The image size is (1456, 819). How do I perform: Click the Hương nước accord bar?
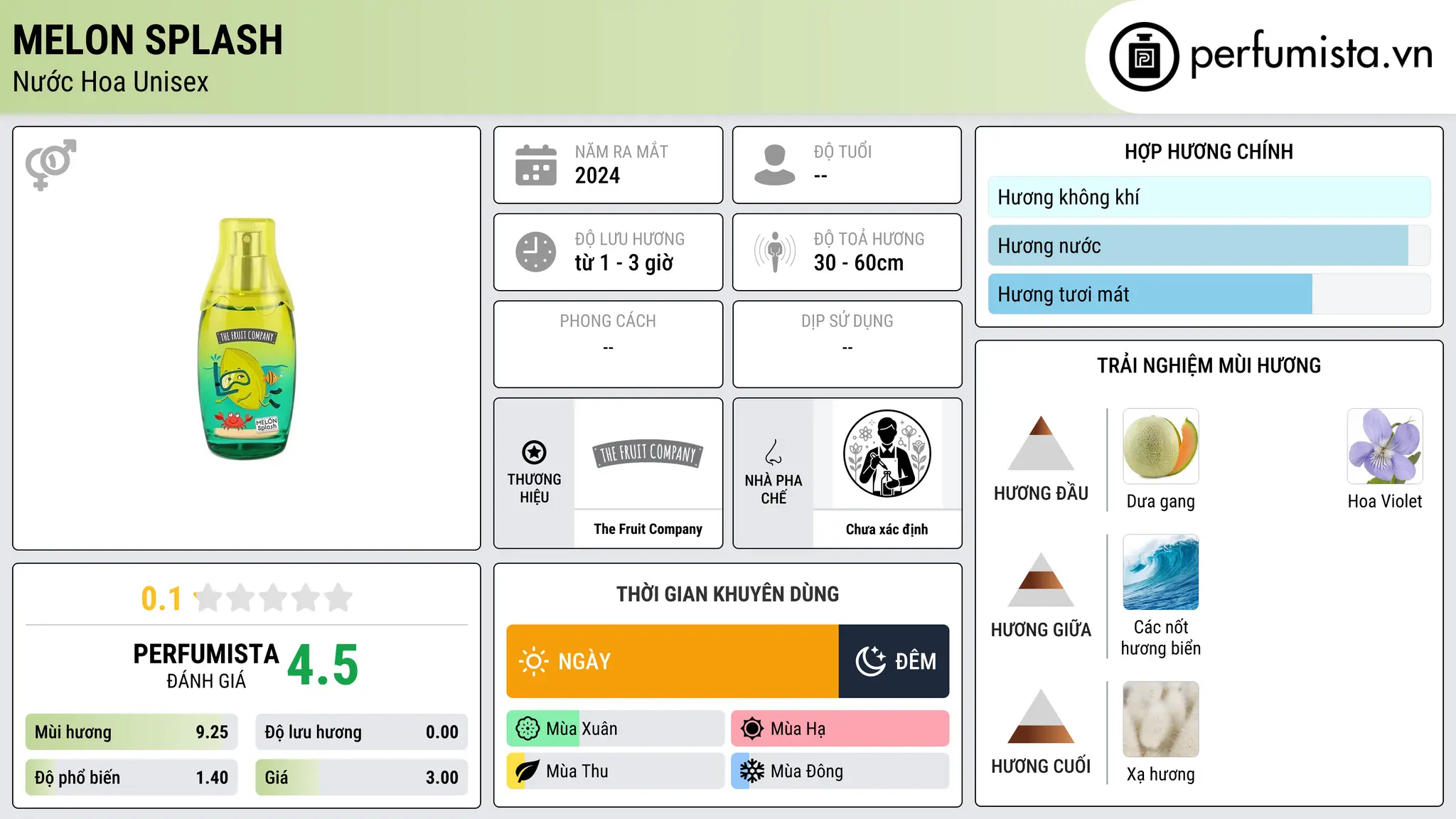click(x=1209, y=246)
